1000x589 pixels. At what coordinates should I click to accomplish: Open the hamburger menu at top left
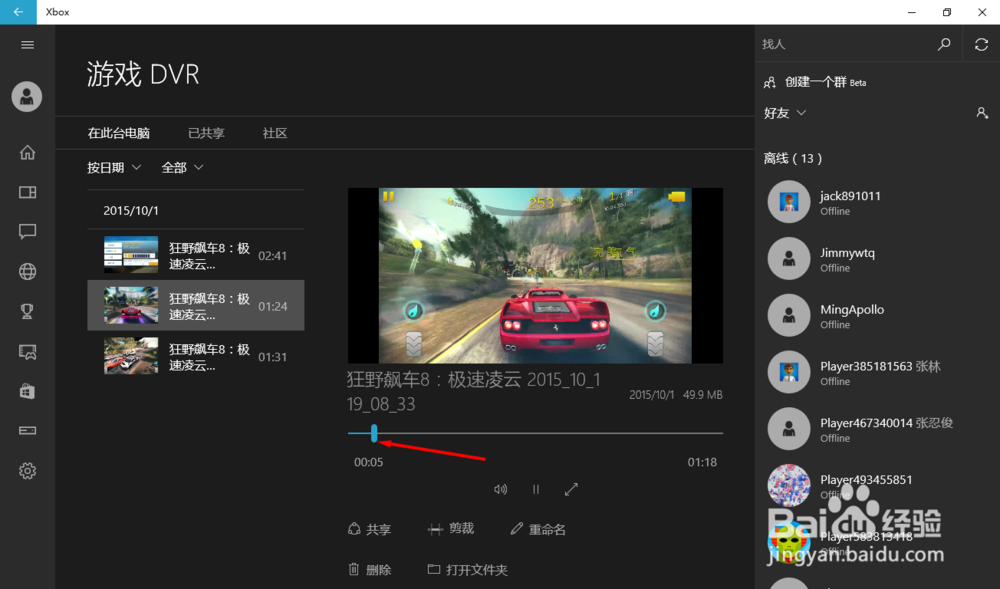[27, 44]
